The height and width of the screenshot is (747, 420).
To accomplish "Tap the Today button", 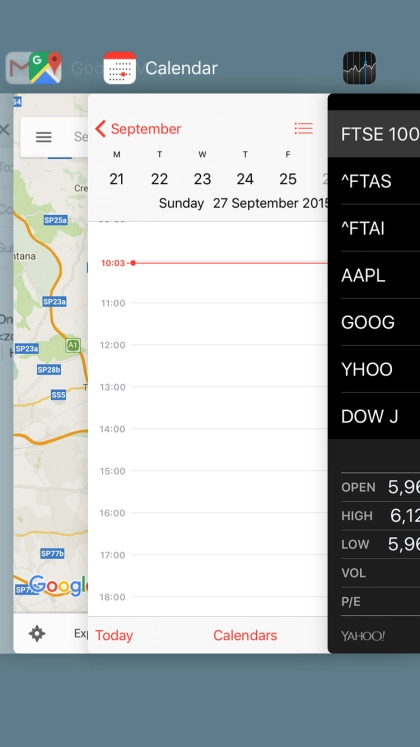I will pos(114,636).
